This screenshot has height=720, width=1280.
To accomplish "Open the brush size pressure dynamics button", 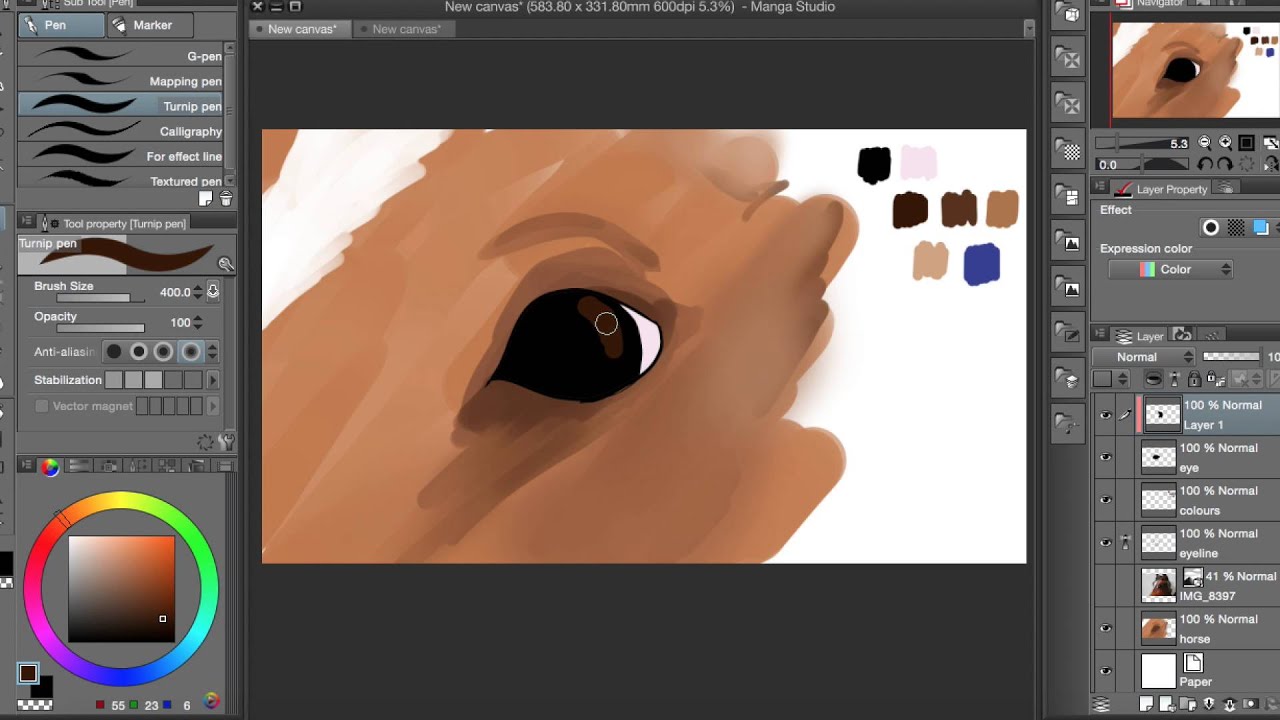I will tap(213, 292).
